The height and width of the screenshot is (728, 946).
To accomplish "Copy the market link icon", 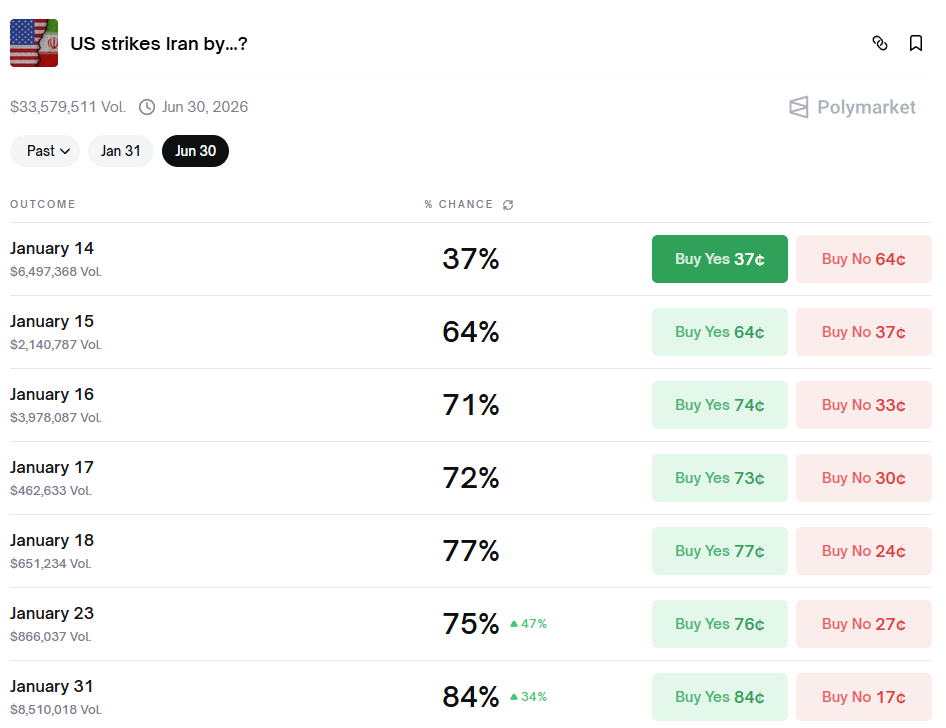I will pos(880,43).
